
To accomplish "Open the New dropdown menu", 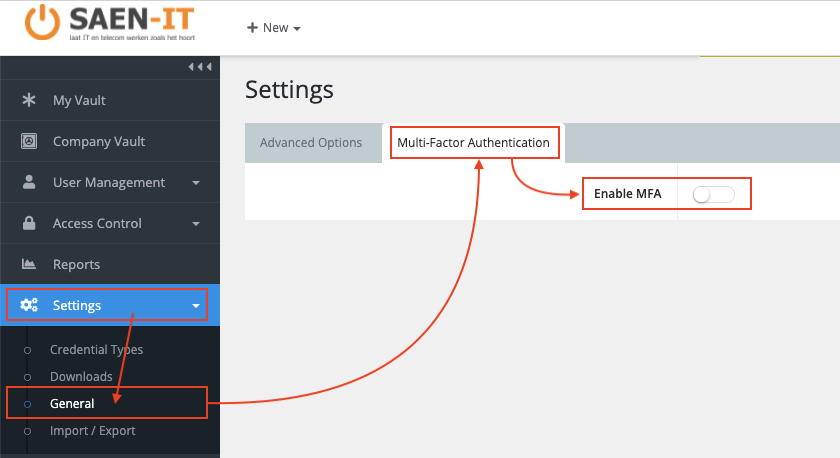I will [274, 28].
